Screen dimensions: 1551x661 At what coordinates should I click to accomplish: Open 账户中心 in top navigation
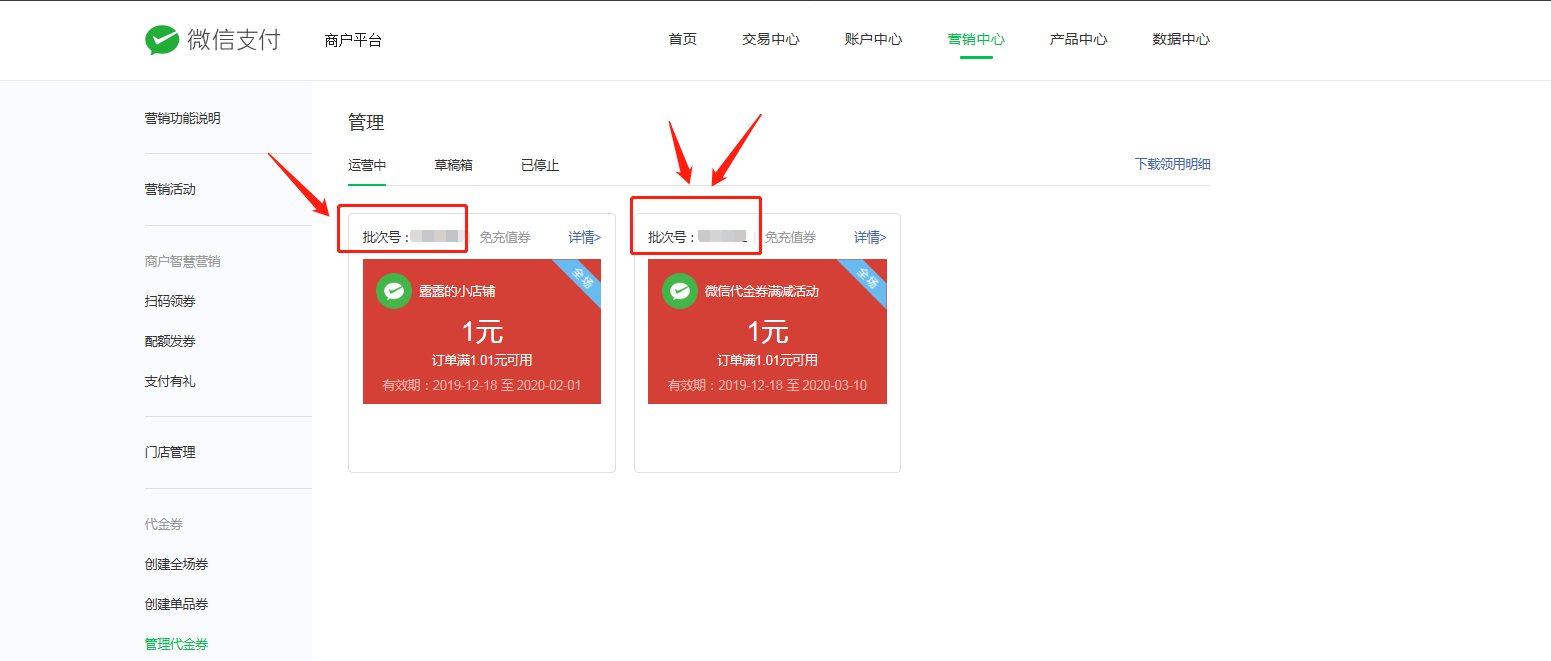tap(873, 40)
